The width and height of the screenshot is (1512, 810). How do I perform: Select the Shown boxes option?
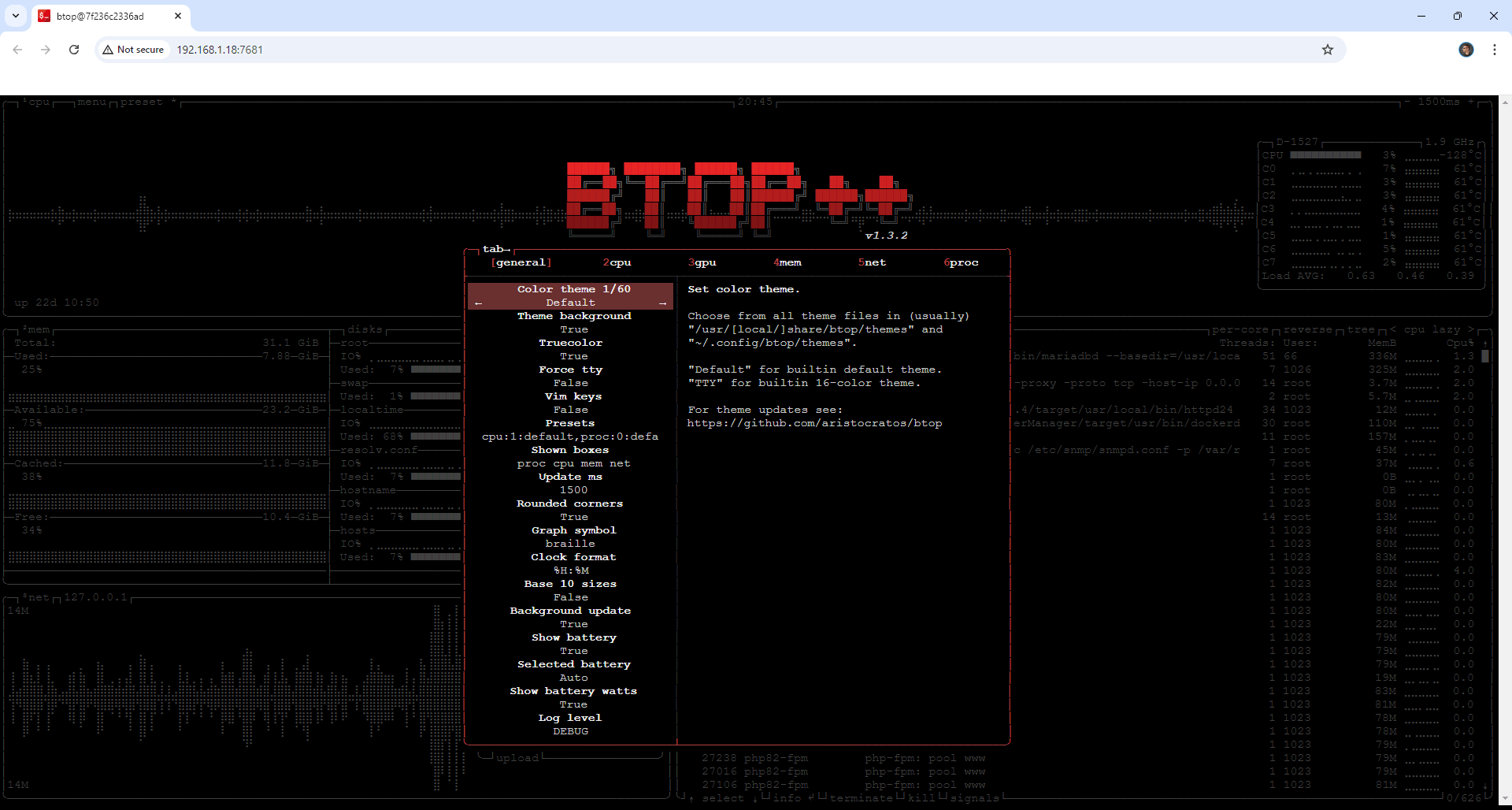[x=570, y=450]
